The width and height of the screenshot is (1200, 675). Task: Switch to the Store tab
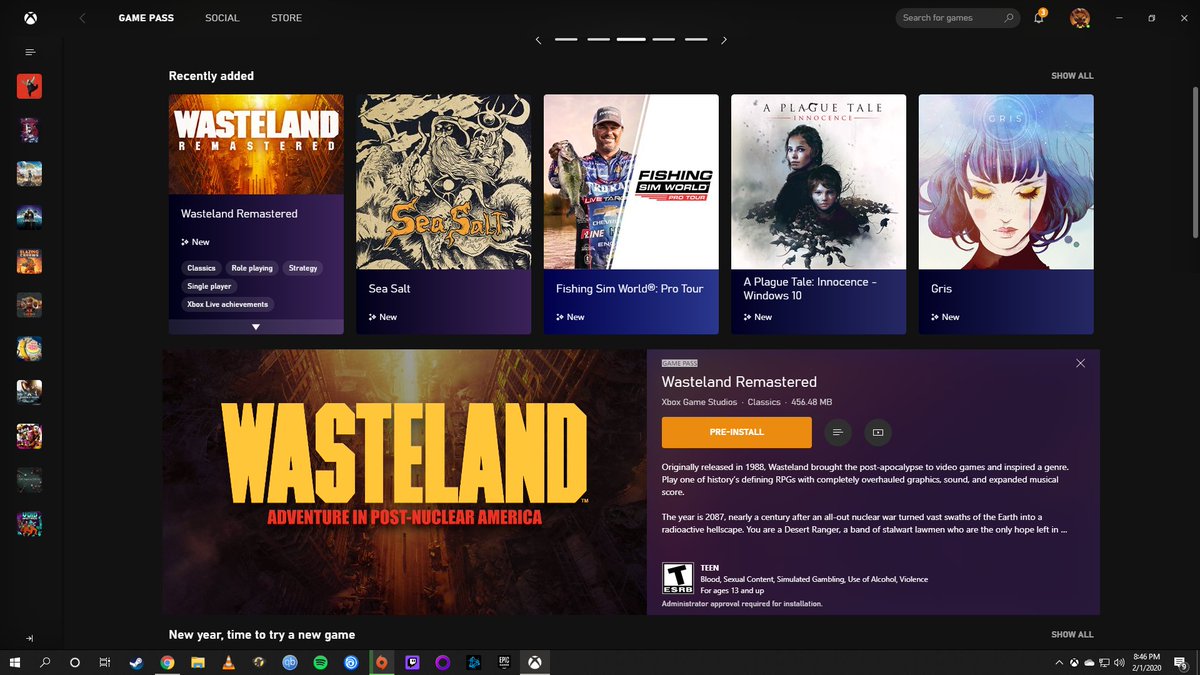pyautogui.click(x=286, y=18)
